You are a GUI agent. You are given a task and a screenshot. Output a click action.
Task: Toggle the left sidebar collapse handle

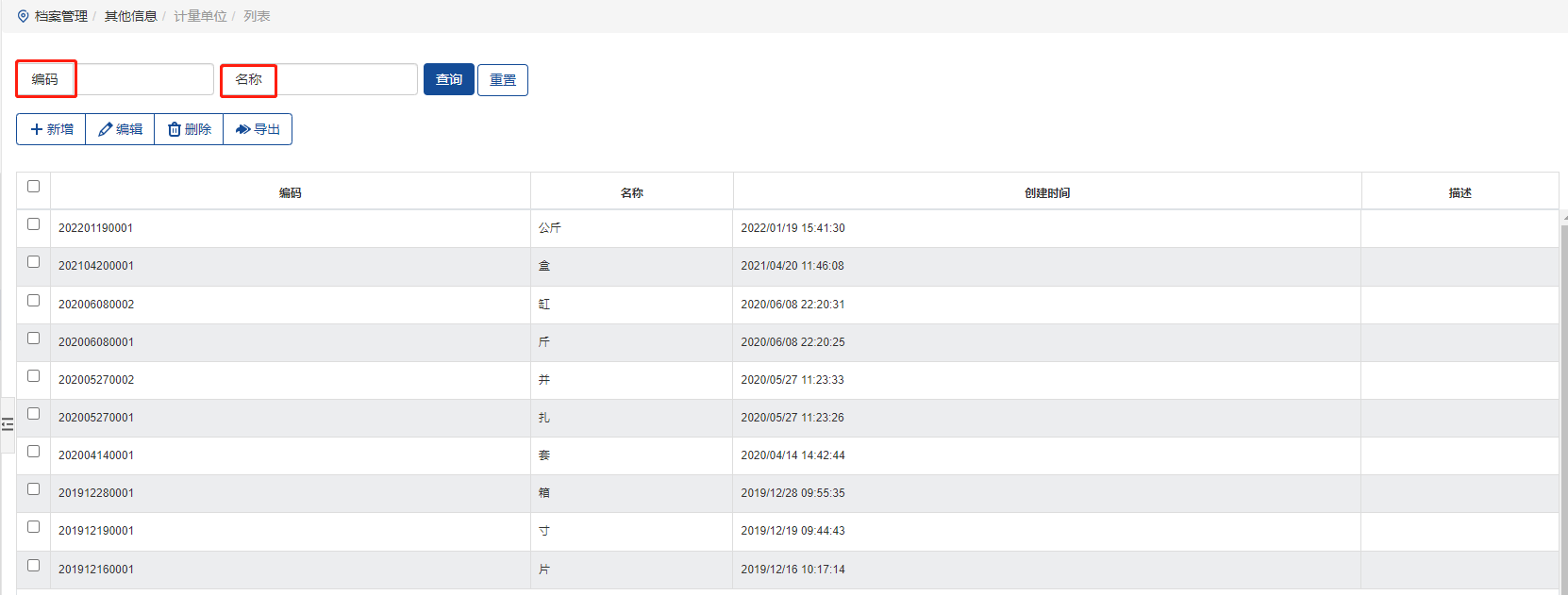click(x=8, y=424)
